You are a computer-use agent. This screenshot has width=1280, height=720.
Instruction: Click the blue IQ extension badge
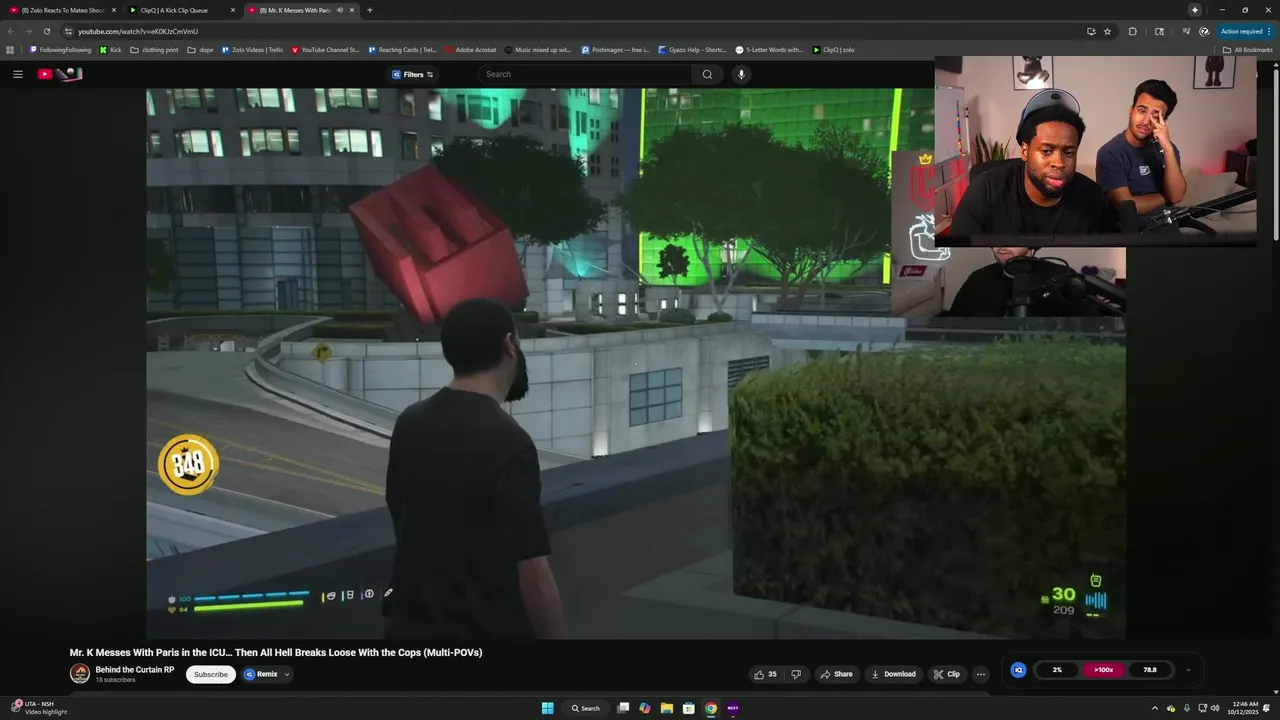click(x=1018, y=670)
